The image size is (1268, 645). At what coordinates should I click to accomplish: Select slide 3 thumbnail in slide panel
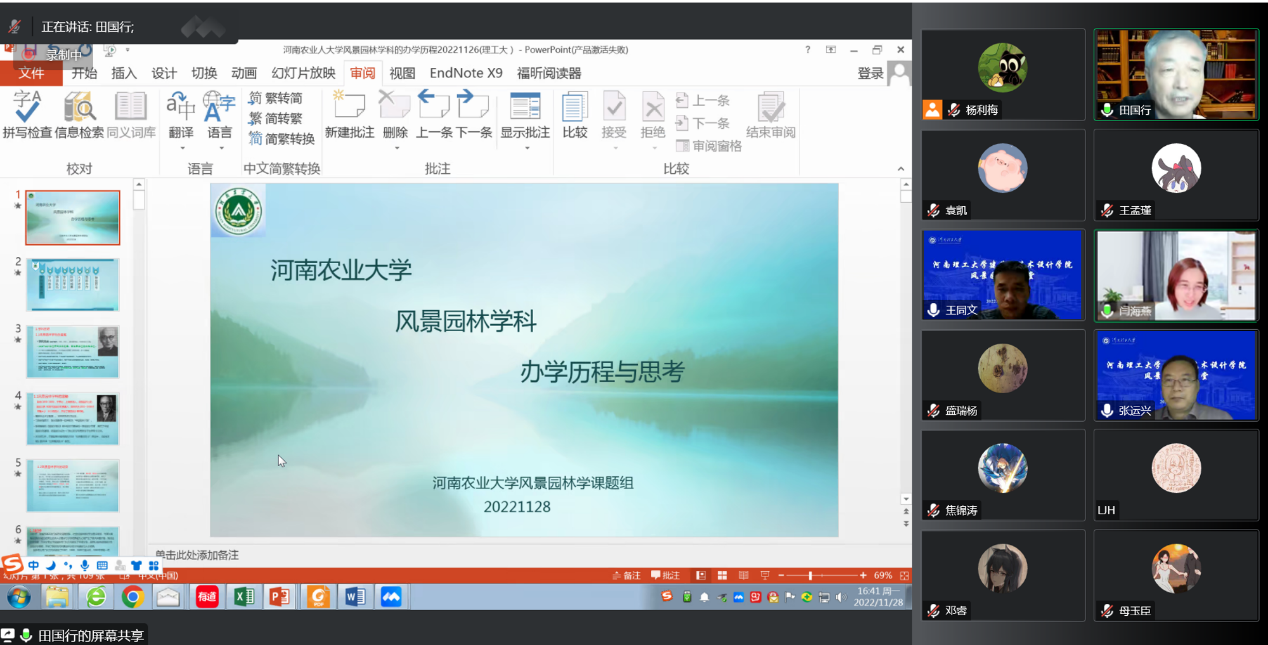point(72,351)
